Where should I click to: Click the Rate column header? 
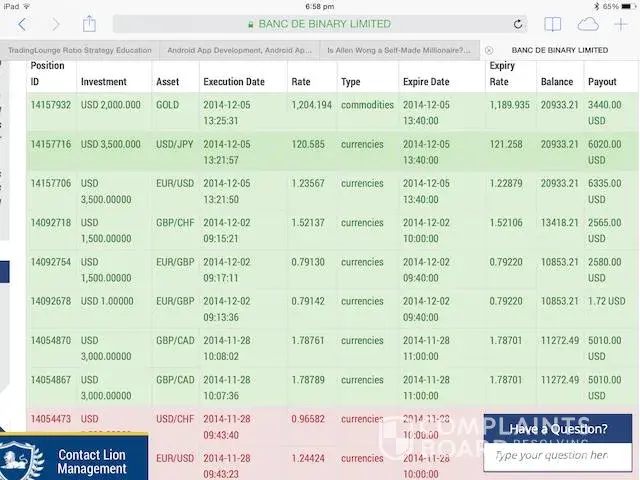tap(301, 82)
